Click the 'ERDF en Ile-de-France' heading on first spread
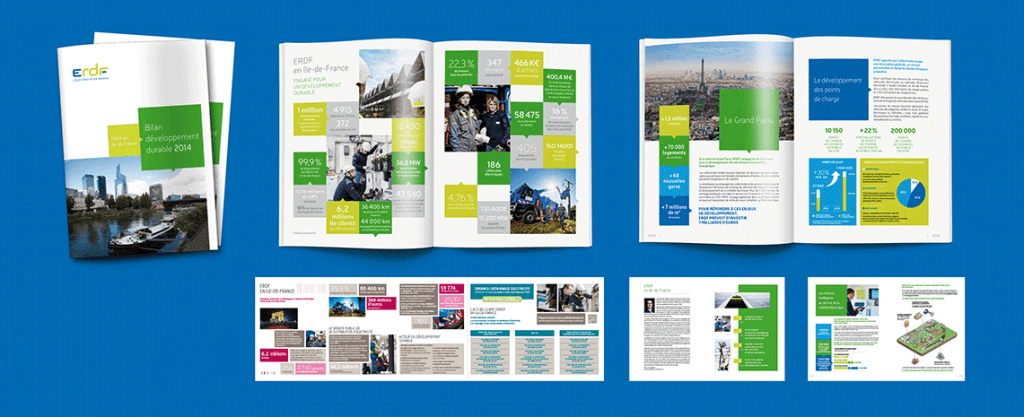Viewport: 1024px width, 417px height. 321,65
